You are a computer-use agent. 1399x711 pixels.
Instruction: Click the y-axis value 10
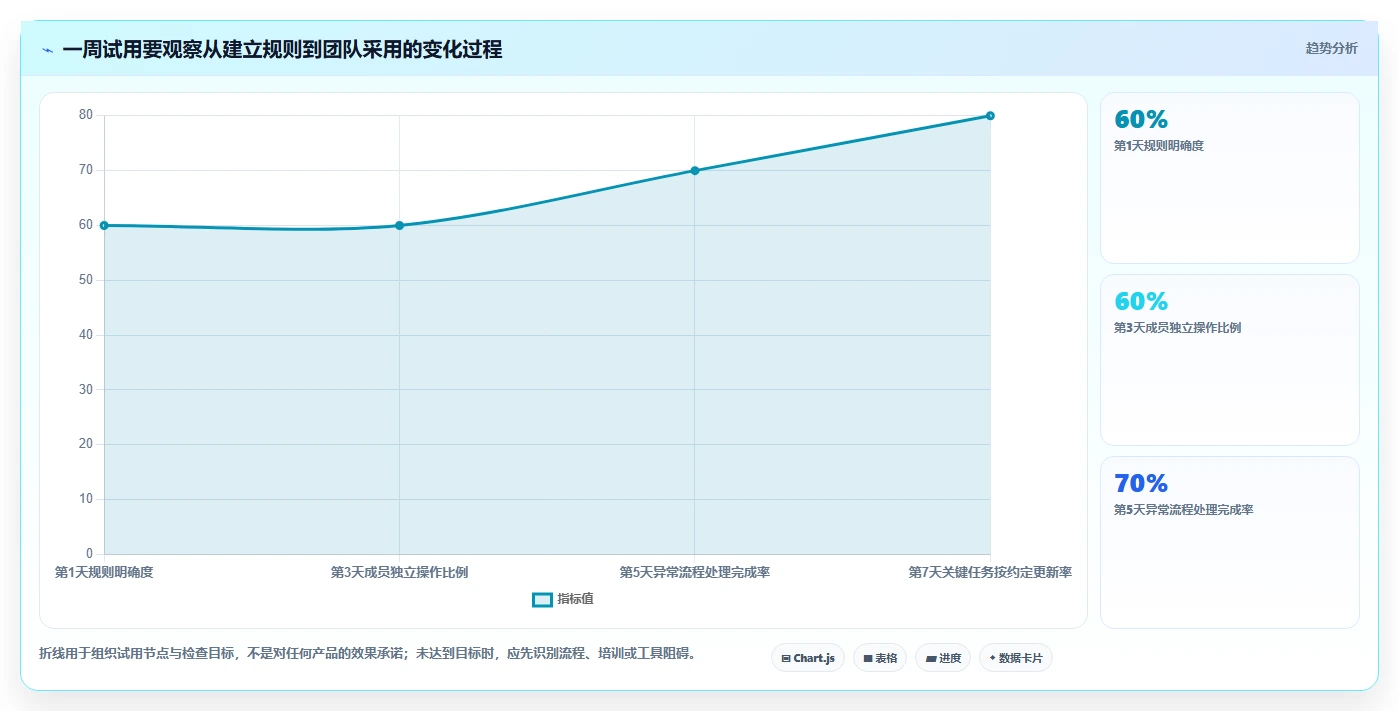[x=86, y=499]
